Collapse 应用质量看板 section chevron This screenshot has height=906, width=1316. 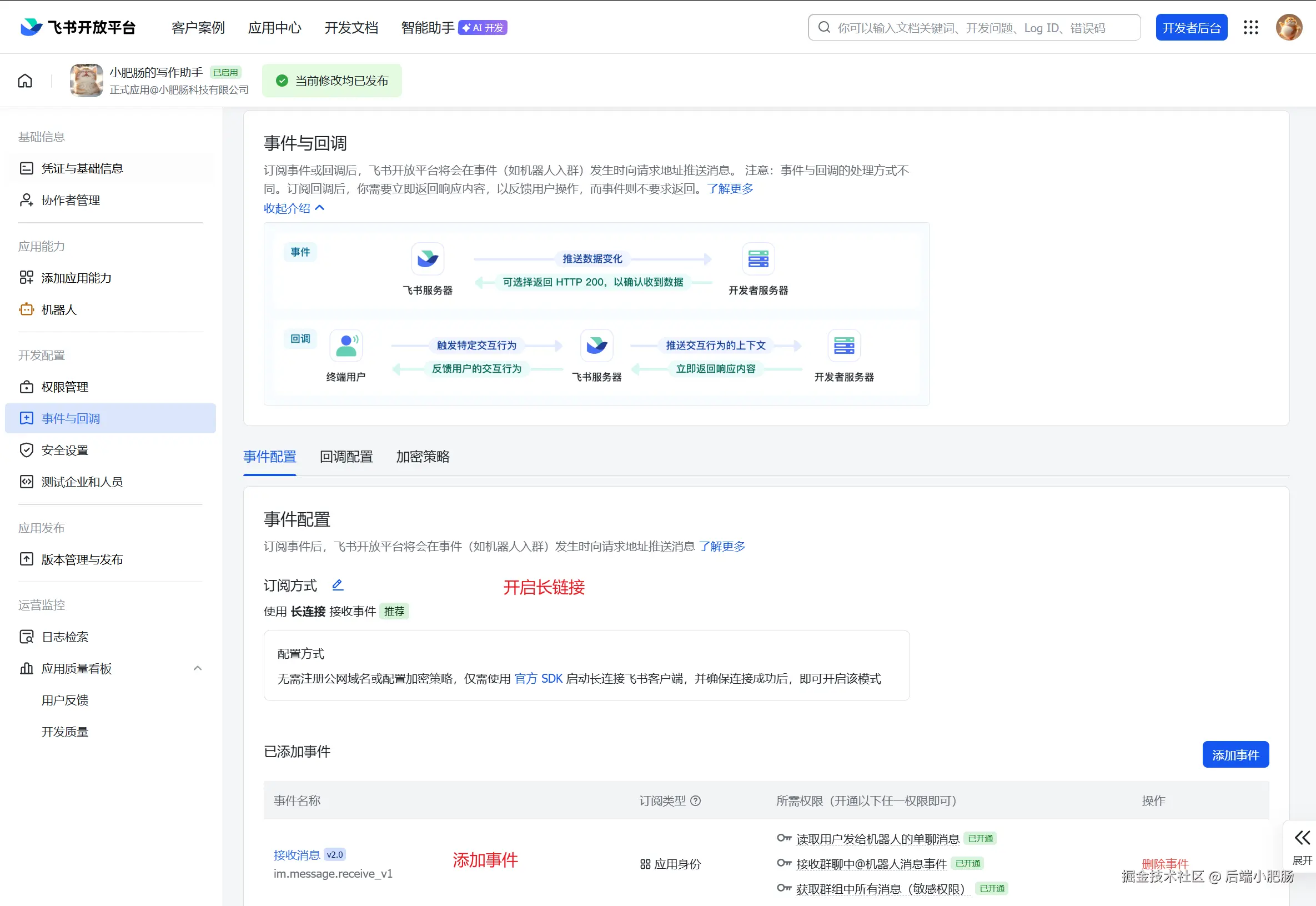(198, 668)
